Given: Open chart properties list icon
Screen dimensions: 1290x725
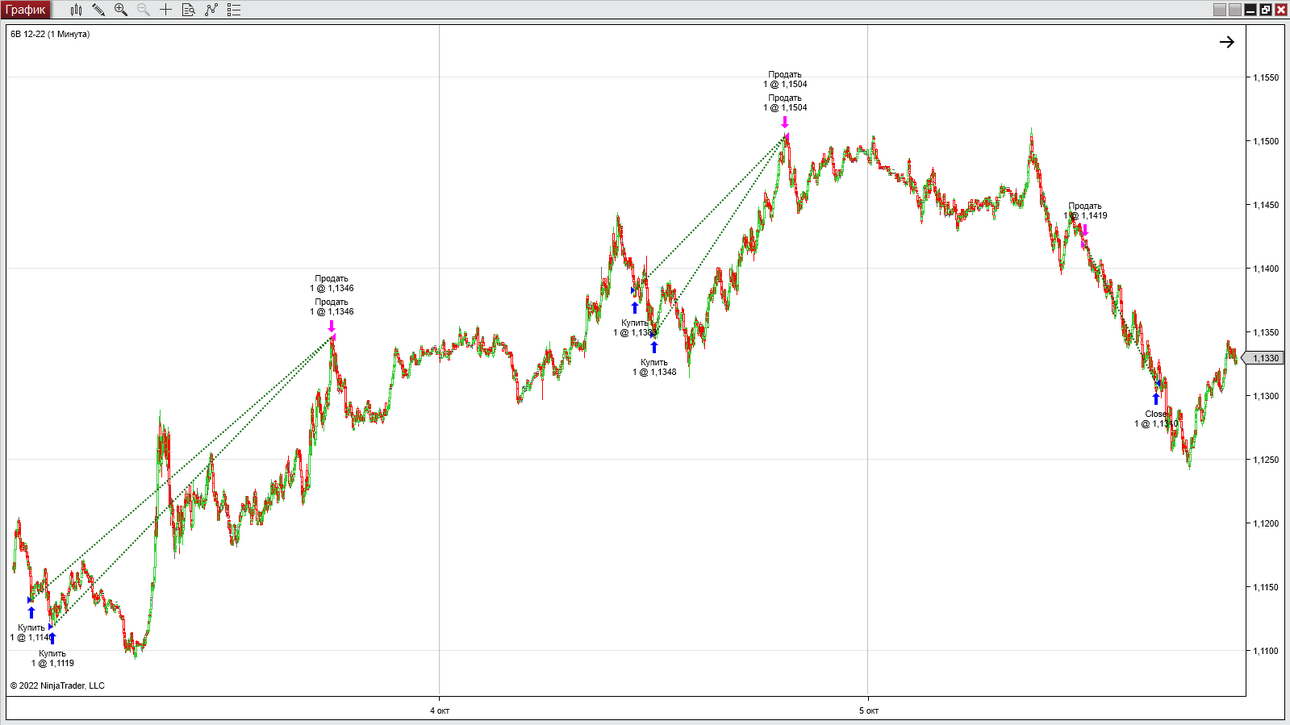Looking at the screenshot, I should point(234,10).
